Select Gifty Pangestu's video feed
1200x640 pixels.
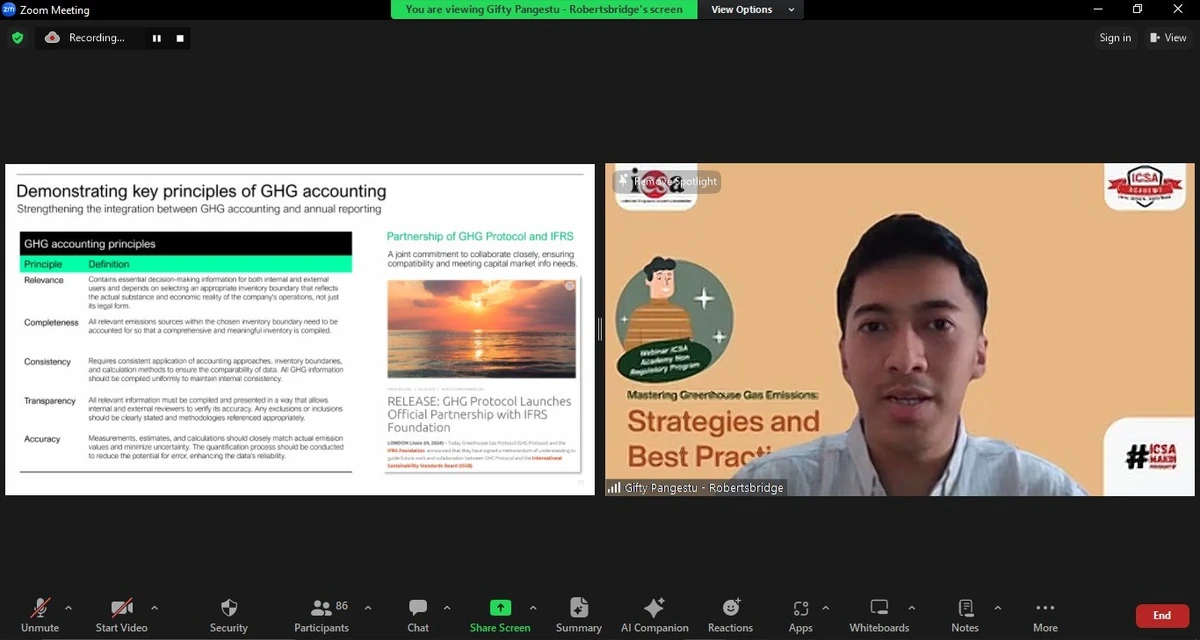pos(898,330)
